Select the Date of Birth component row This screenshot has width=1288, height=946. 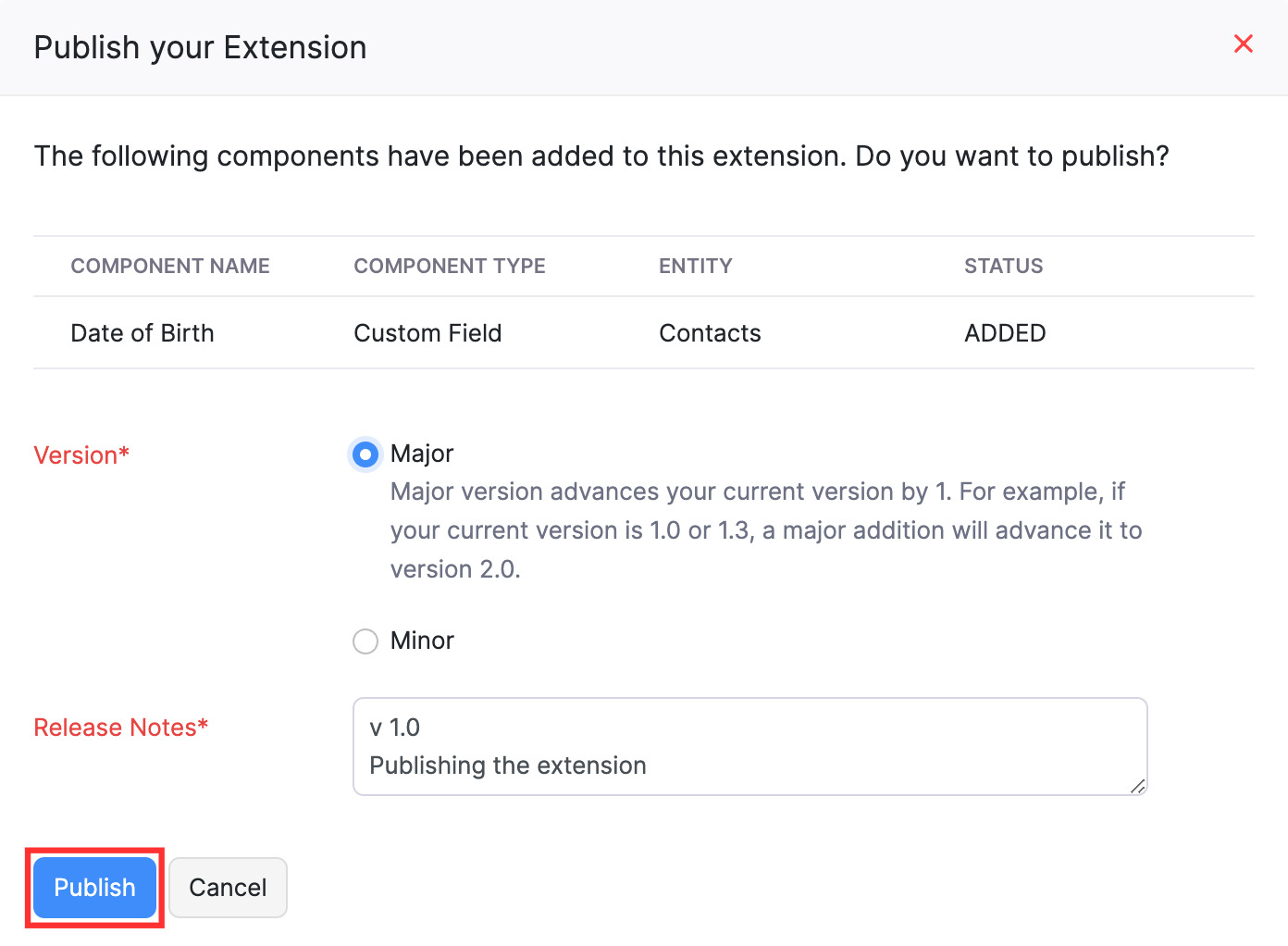142,332
